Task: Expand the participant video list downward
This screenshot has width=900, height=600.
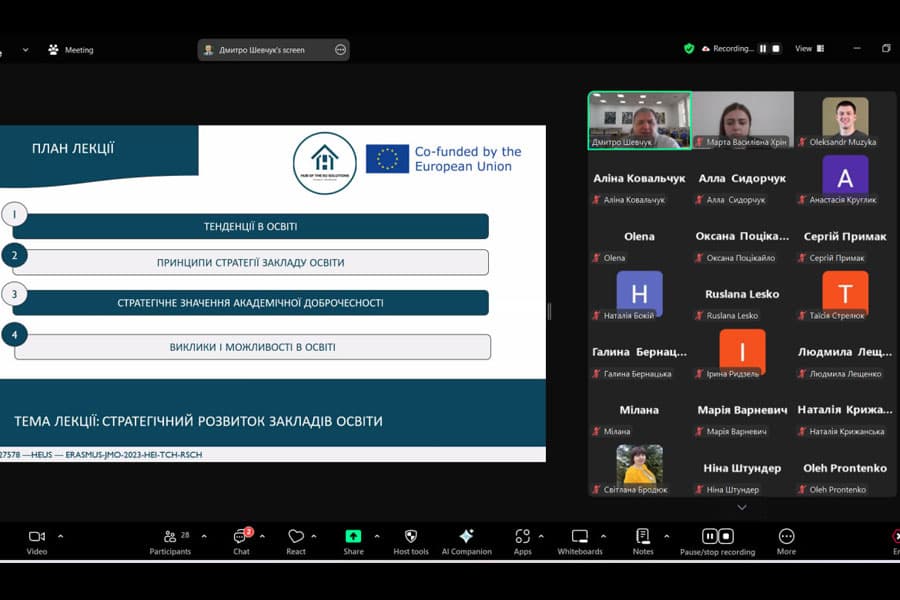Action: pos(741,508)
